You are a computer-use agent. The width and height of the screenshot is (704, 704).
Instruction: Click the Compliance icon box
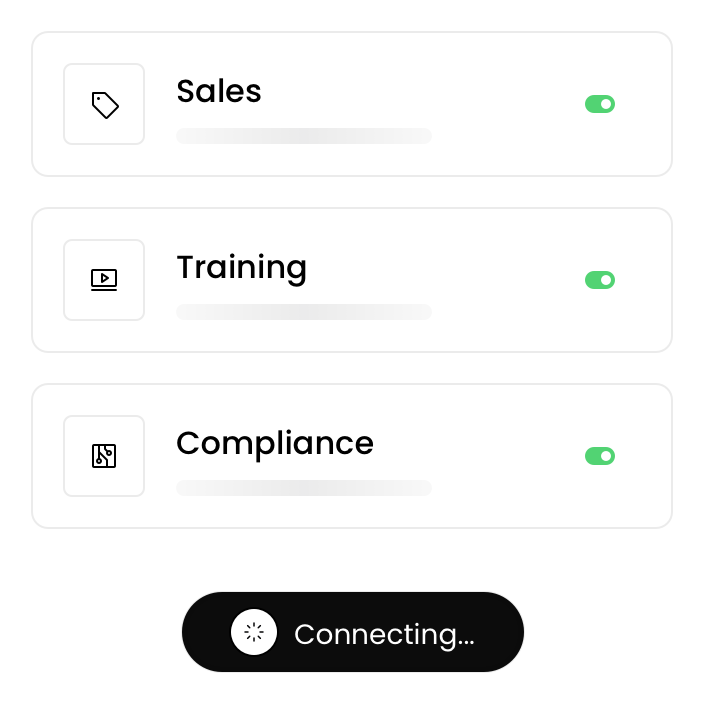pyautogui.click(x=104, y=456)
